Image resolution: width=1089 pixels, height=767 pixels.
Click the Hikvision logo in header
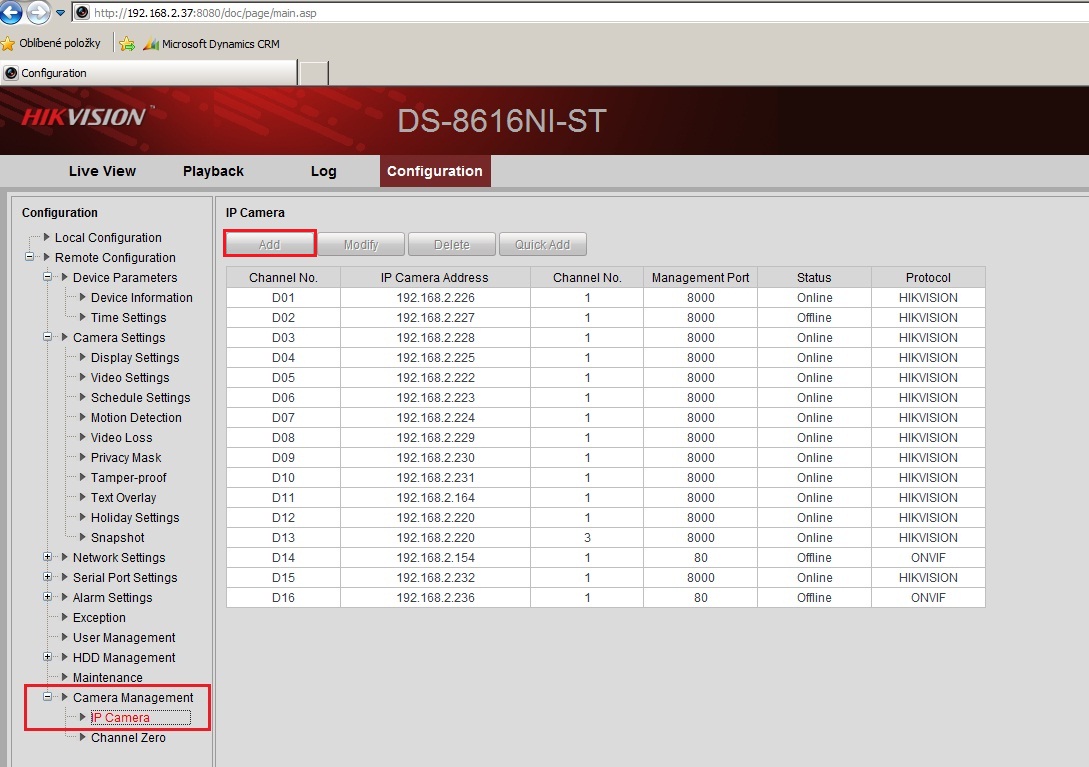84,117
